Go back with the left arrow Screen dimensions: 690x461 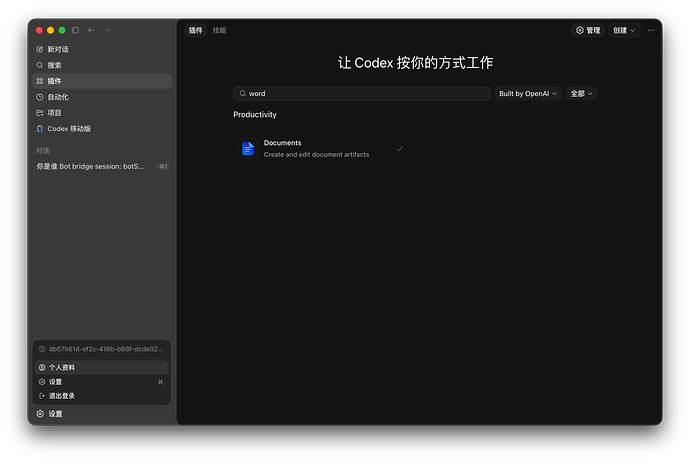pos(91,30)
